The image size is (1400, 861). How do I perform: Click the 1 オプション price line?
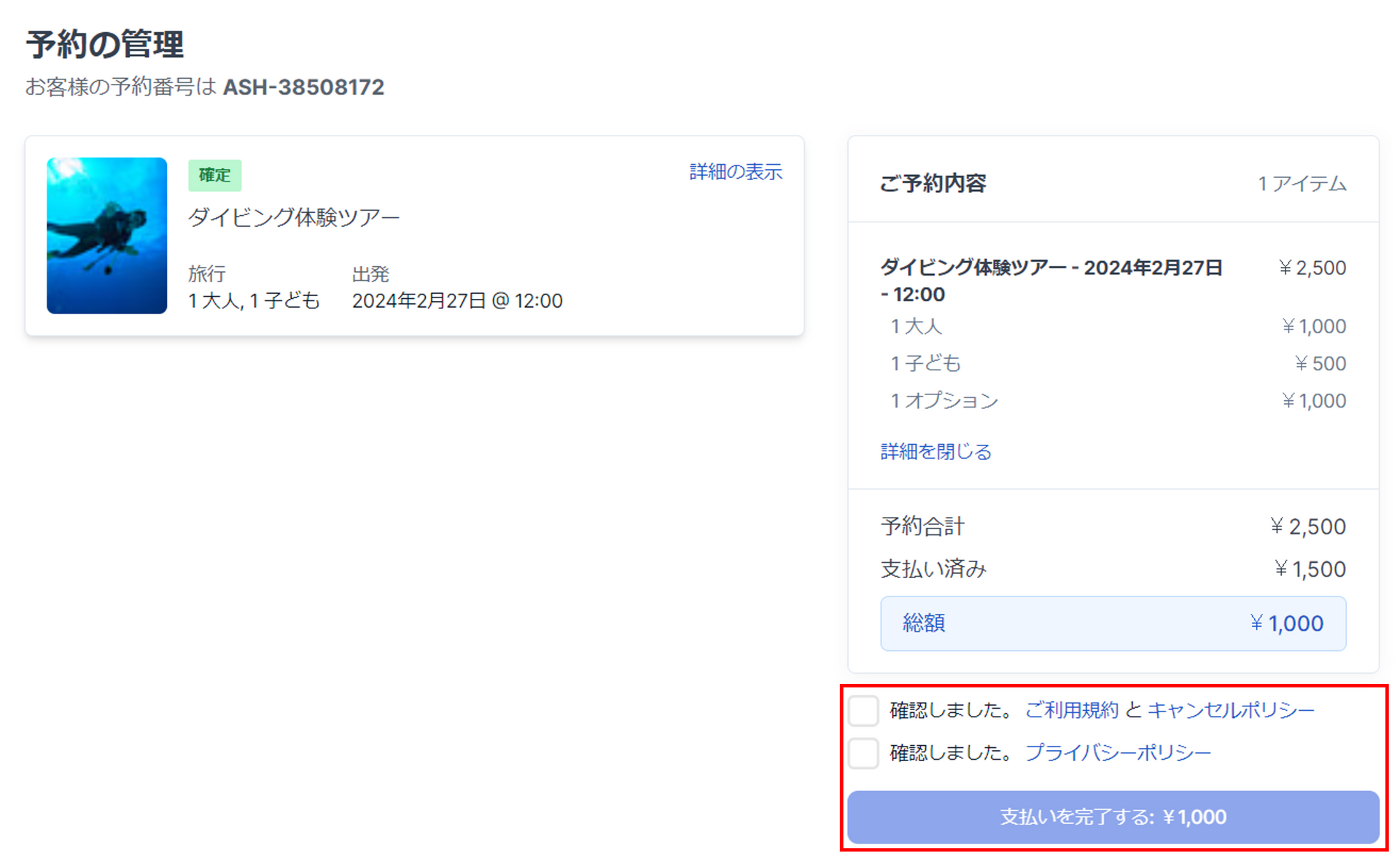944,401
